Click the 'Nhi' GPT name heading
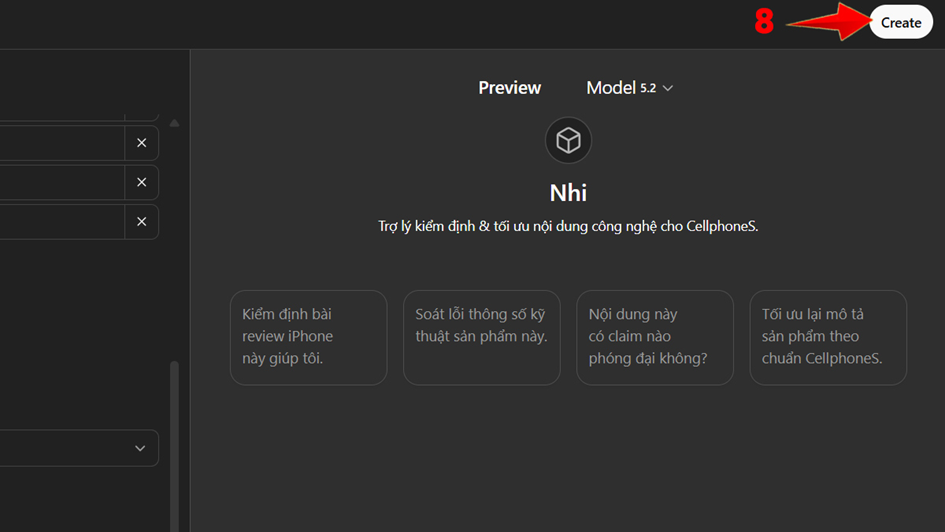 pos(568,193)
